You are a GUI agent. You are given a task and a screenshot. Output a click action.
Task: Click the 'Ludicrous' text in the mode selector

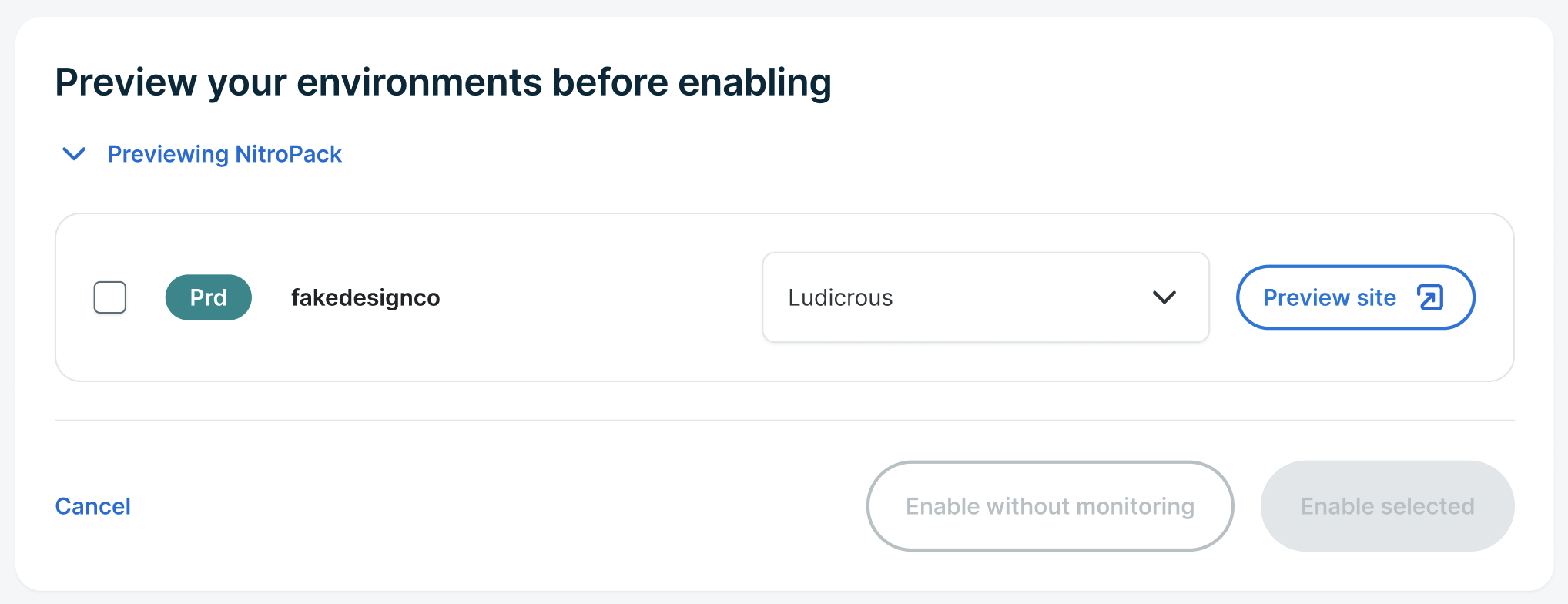840,297
